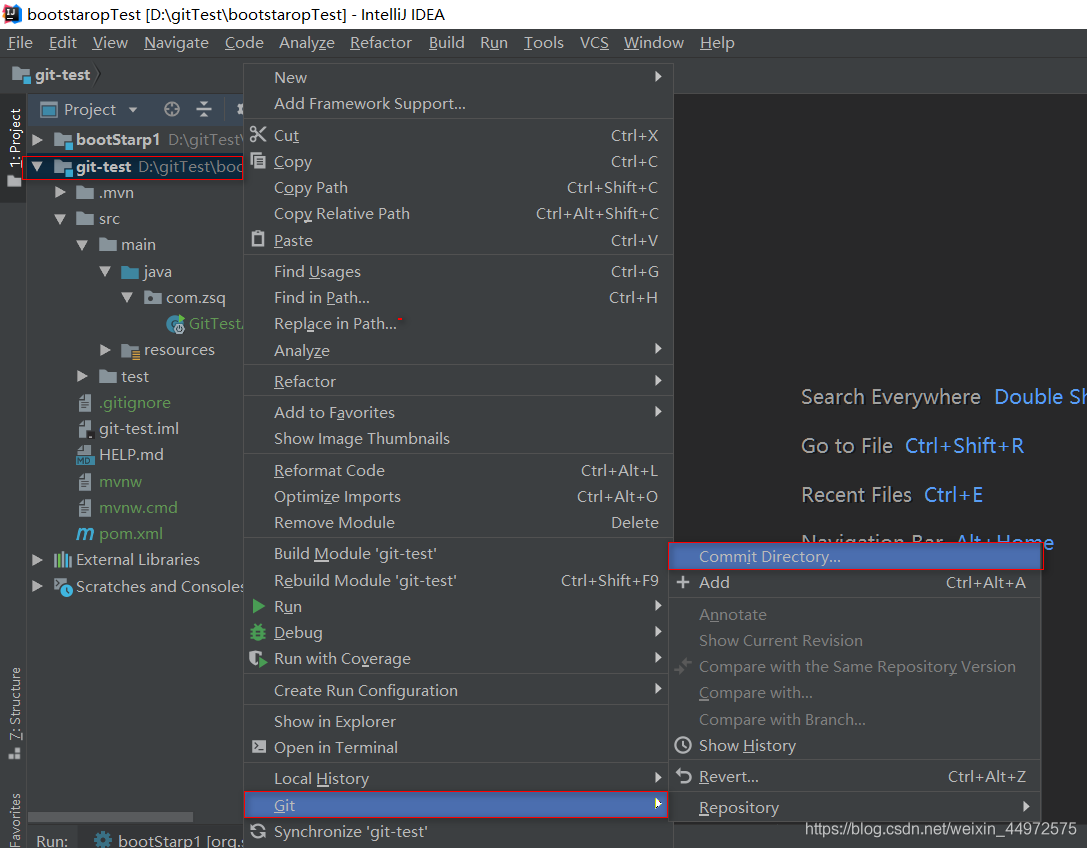Viewport: 1087px width, 848px height.
Task: Open the 1: Project side tab
Action: [x=14, y=146]
